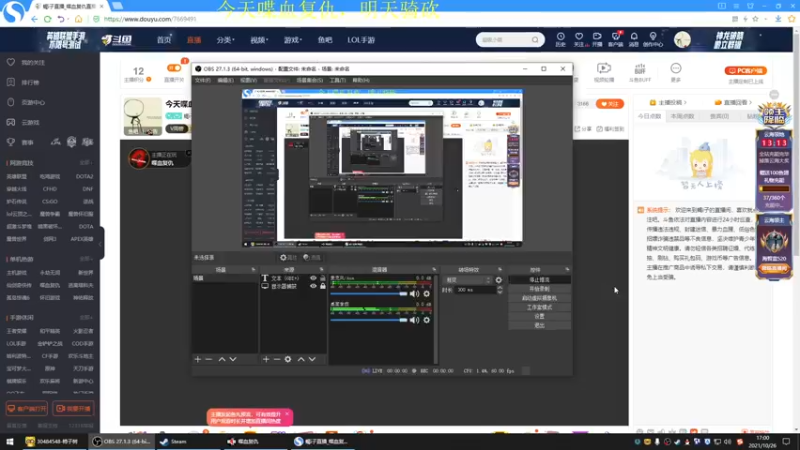Click Douyu search magnifier icon
The image size is (800, 450).
click(535, 40)
